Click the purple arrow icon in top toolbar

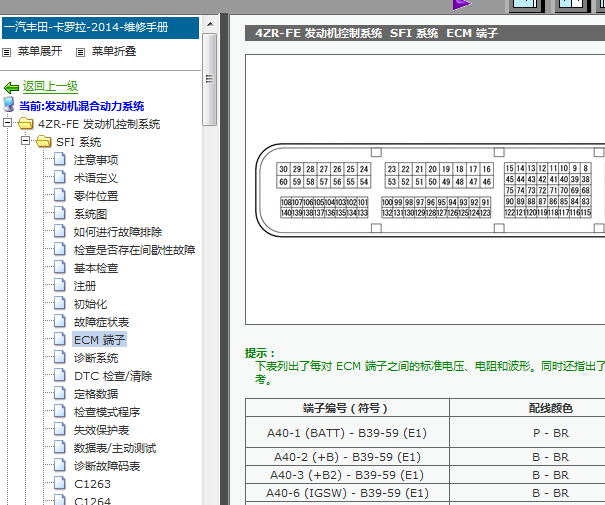pos(461,5)
